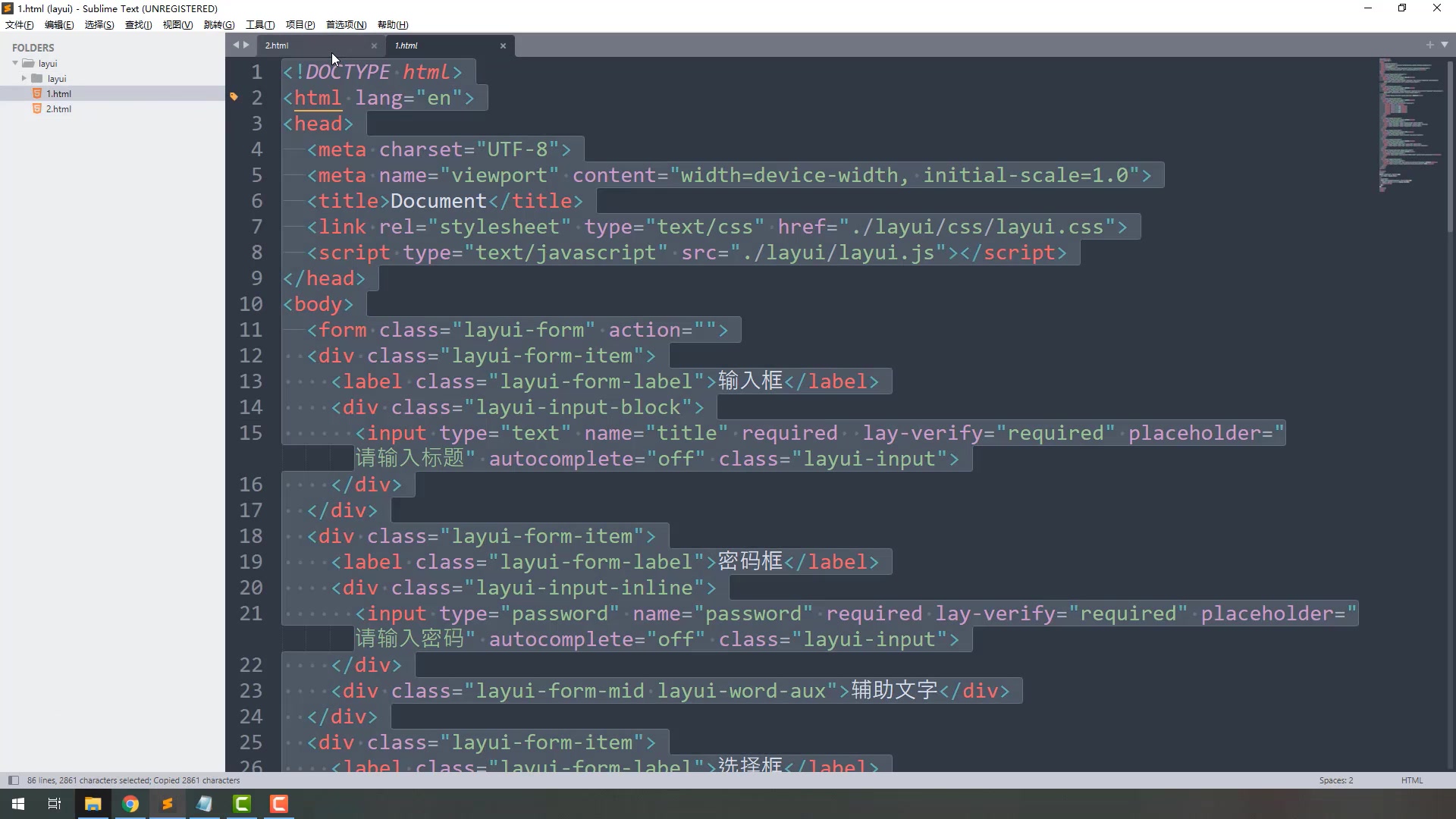The width and height of the screenshot is (1456, 819).
Task: Open the 编辑(E) menu
Action: pos(59,25)
